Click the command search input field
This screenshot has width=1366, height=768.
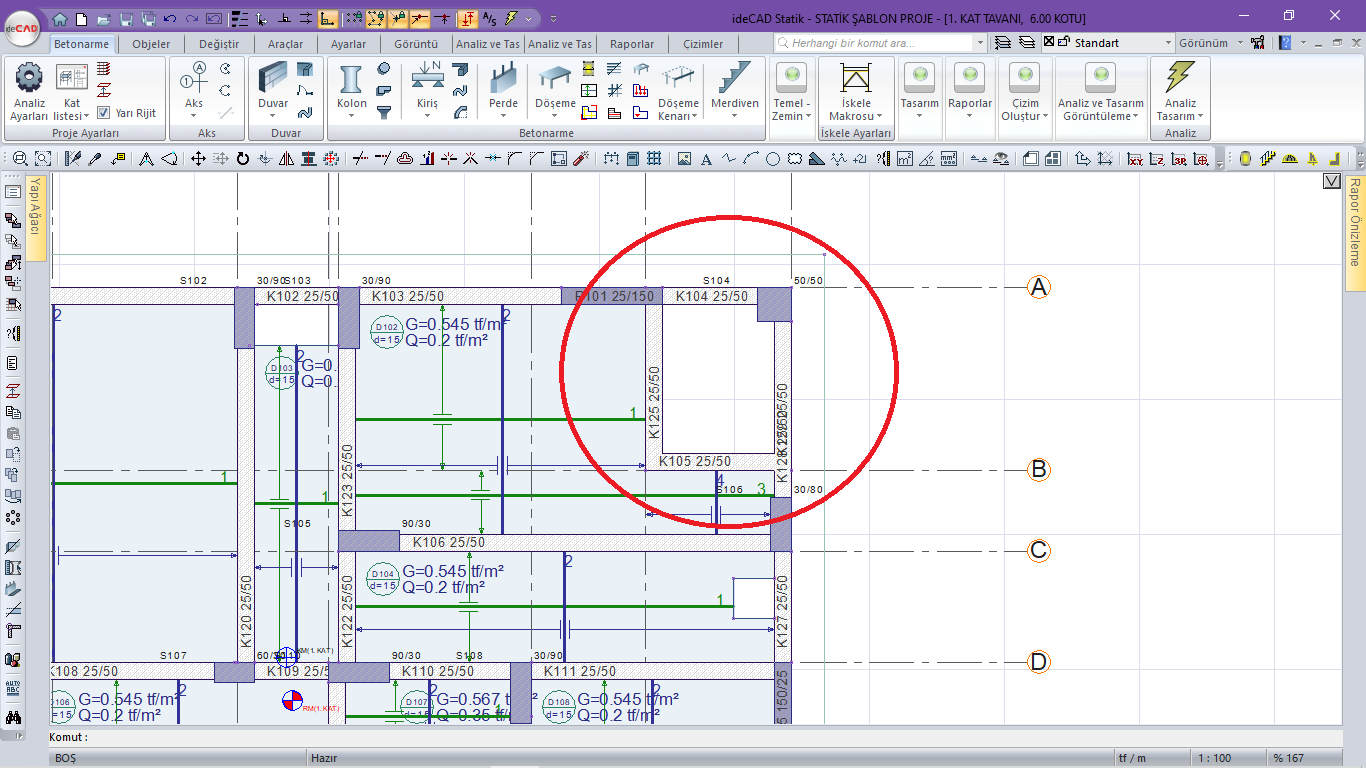(x=880, y=43)
